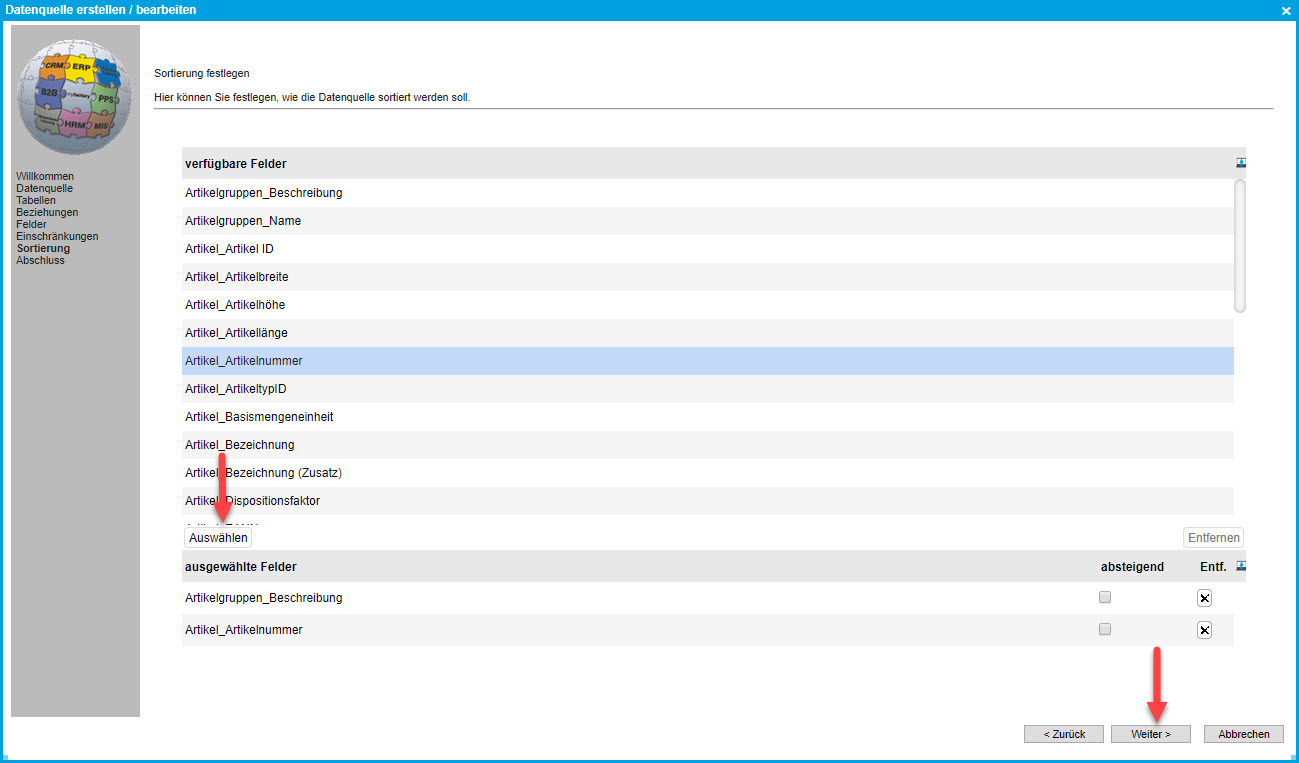Close the Datenquelle erstellen / bearbeiten dialog

pos(1286,10)
